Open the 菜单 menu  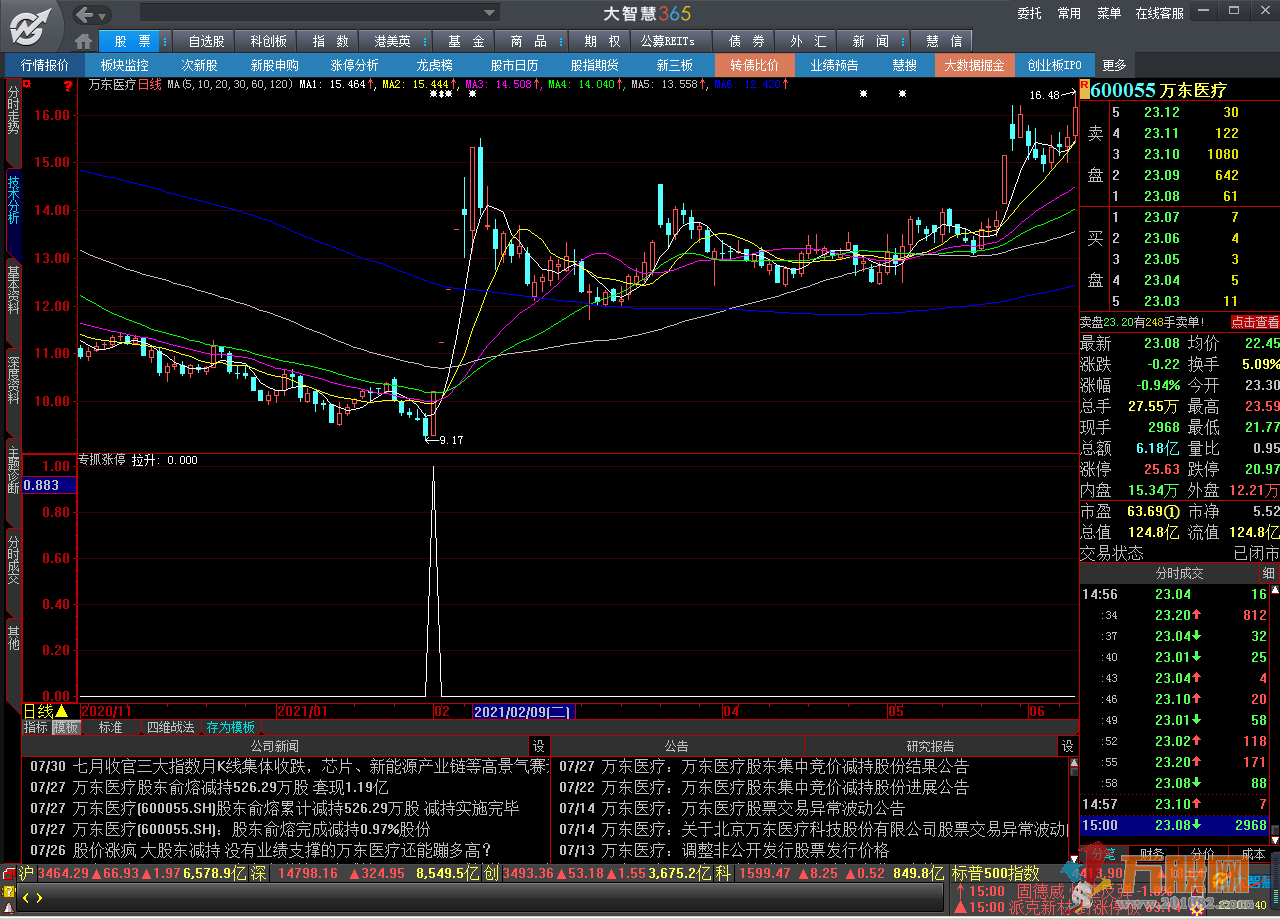coord(1109,13)
